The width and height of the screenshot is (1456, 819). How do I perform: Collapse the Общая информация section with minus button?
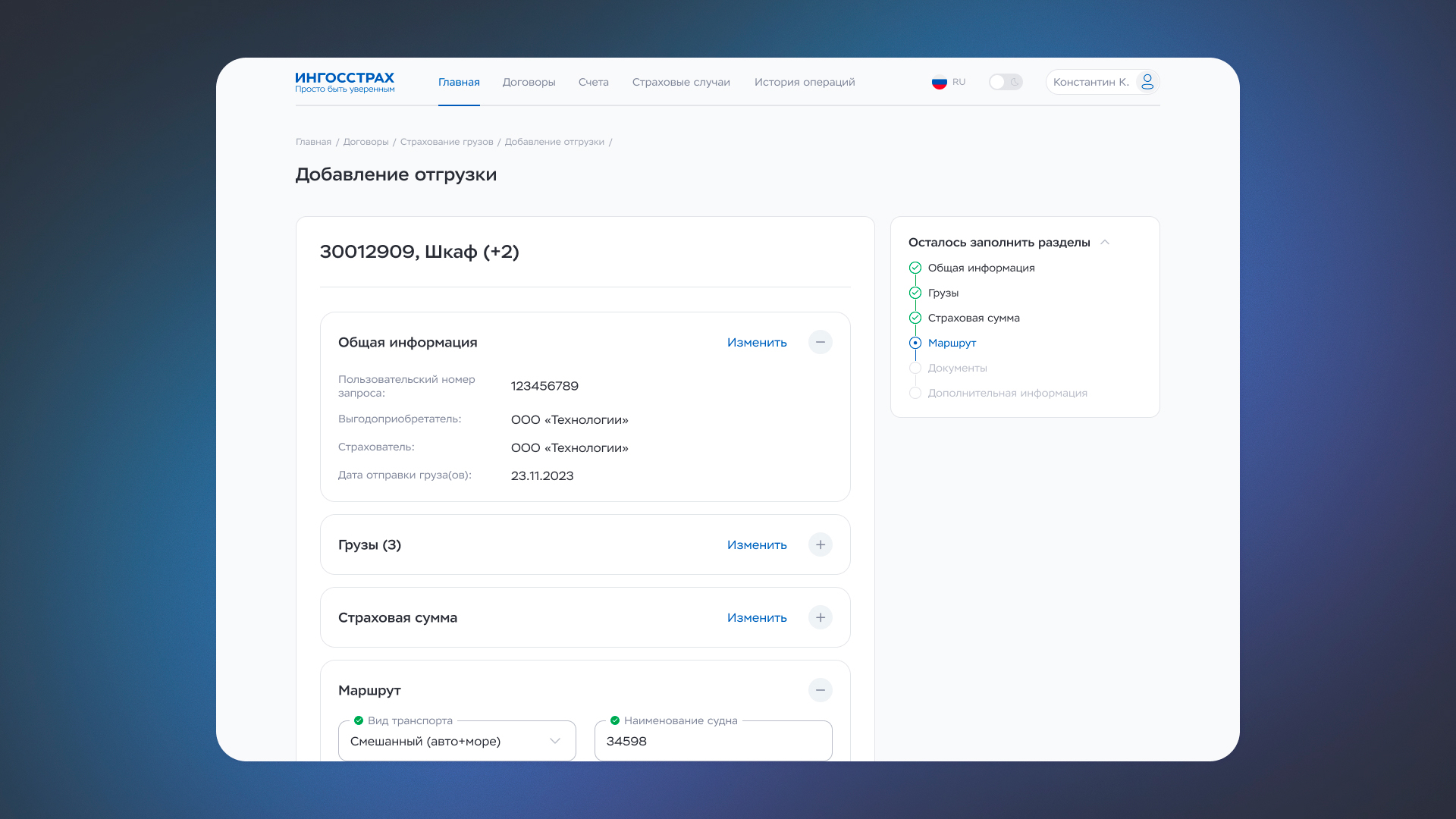coord(820,342)
